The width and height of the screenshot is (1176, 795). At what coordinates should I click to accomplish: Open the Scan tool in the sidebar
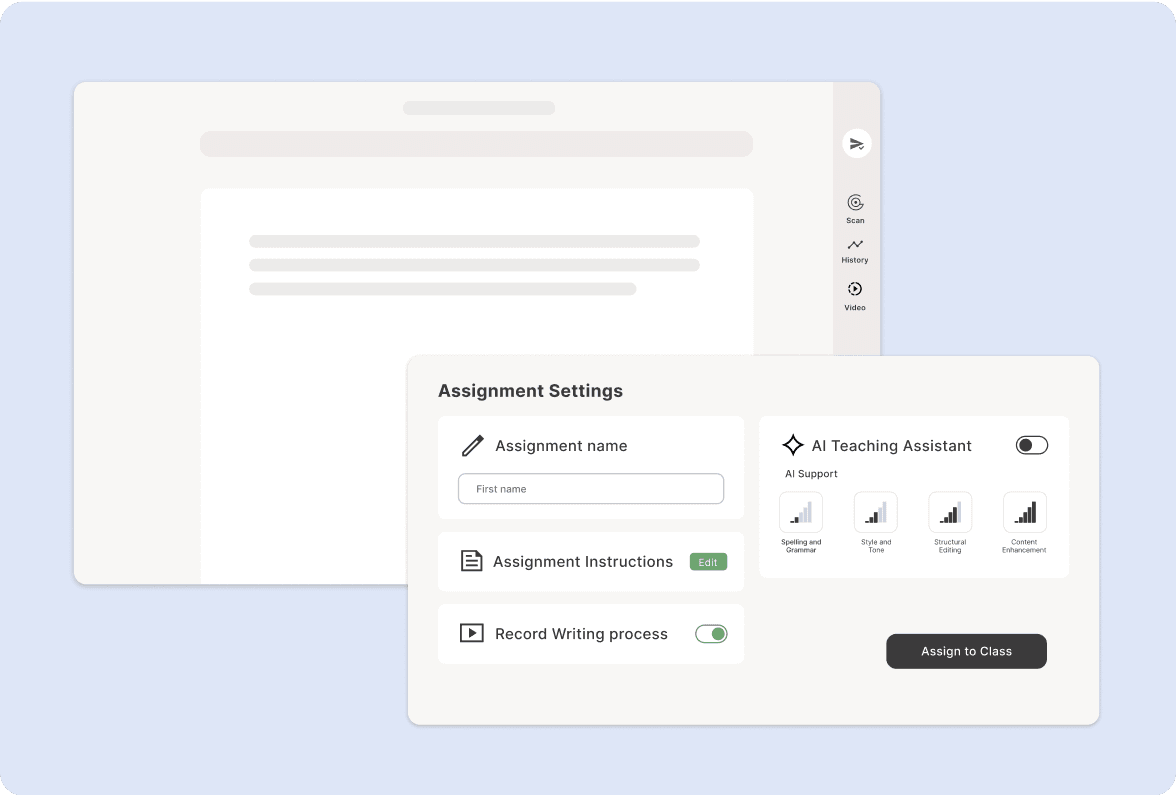[855, 207]
